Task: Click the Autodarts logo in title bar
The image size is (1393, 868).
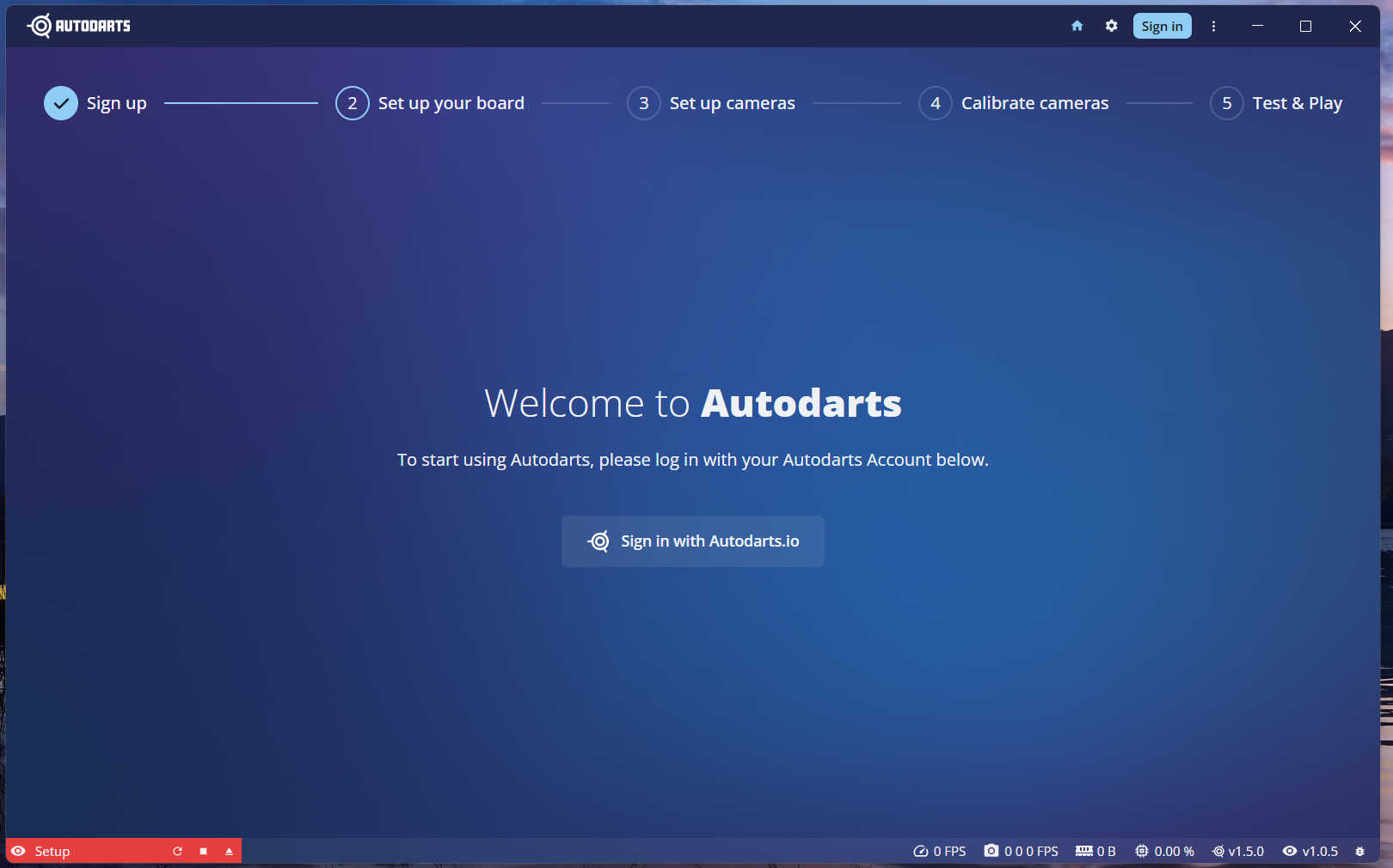Action: pos(79,26)
